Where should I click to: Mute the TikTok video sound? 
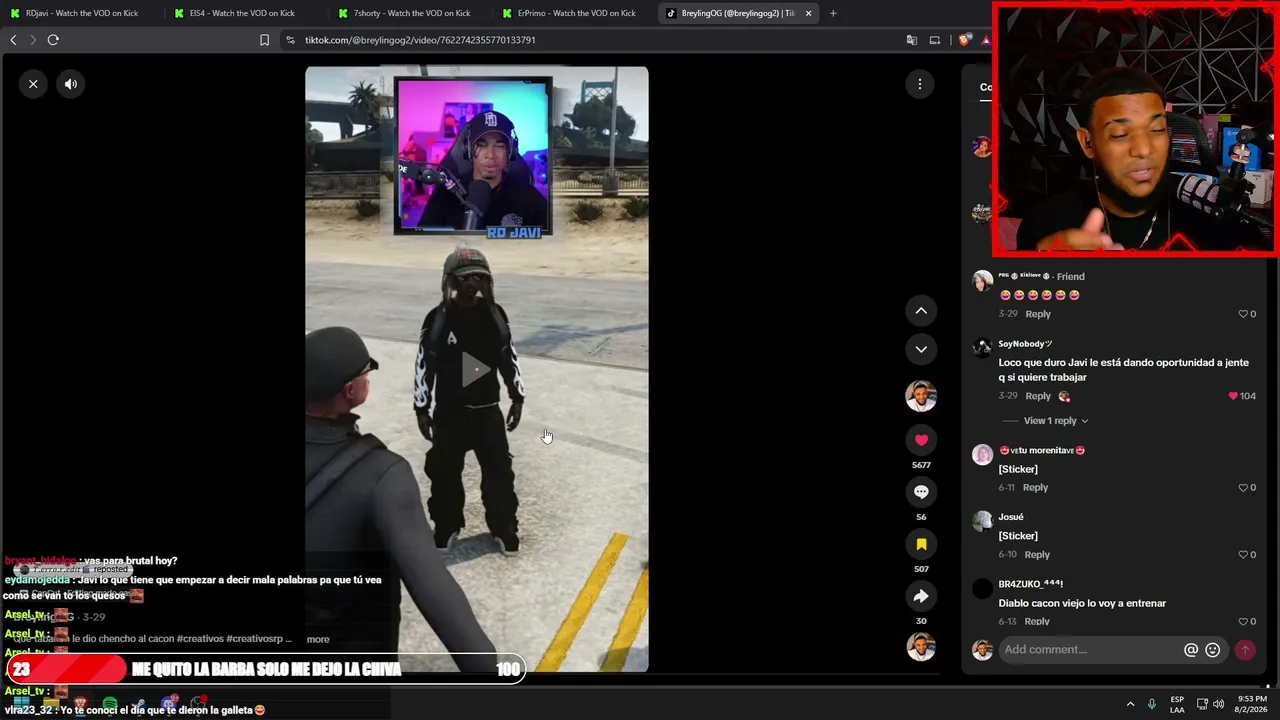pyautogui.click(x=71, y=84)
